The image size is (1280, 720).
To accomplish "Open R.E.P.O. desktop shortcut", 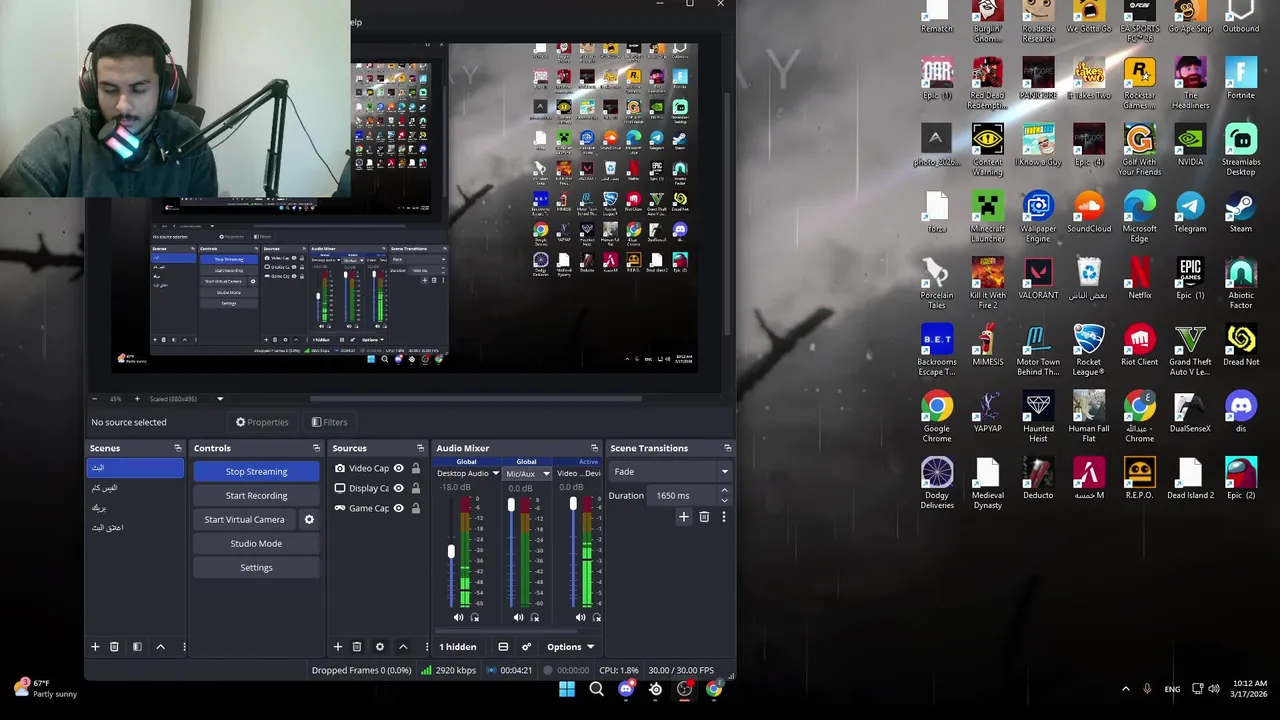I will tap(1139, 479).
